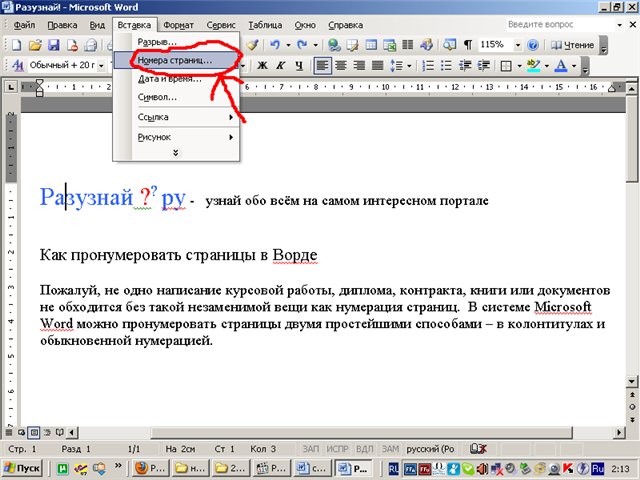Open the Document Map icon
640x480 pixels.
[x=449, y=45]
